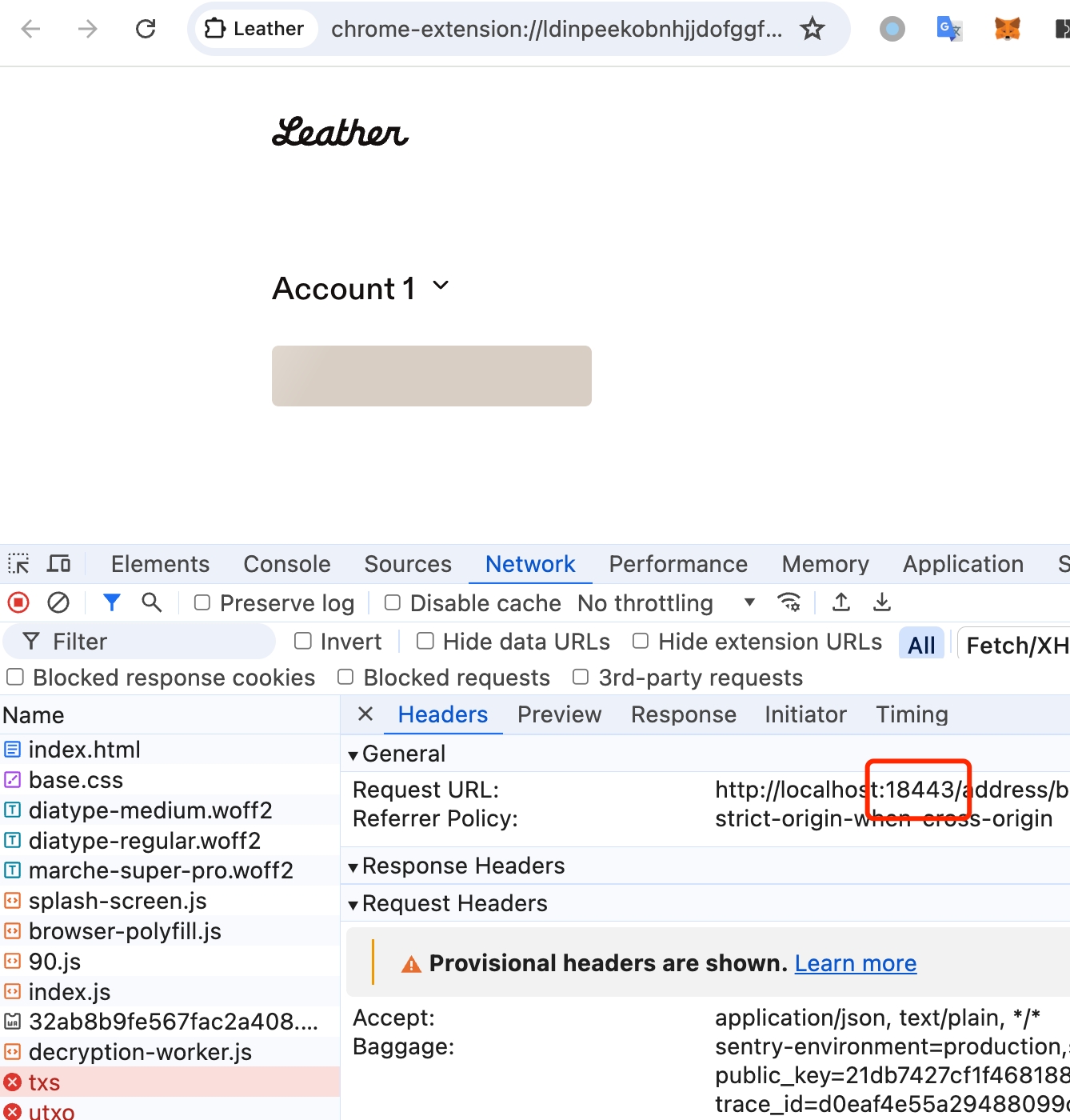Toggle the device toolbar icon

tap(58, 564)
